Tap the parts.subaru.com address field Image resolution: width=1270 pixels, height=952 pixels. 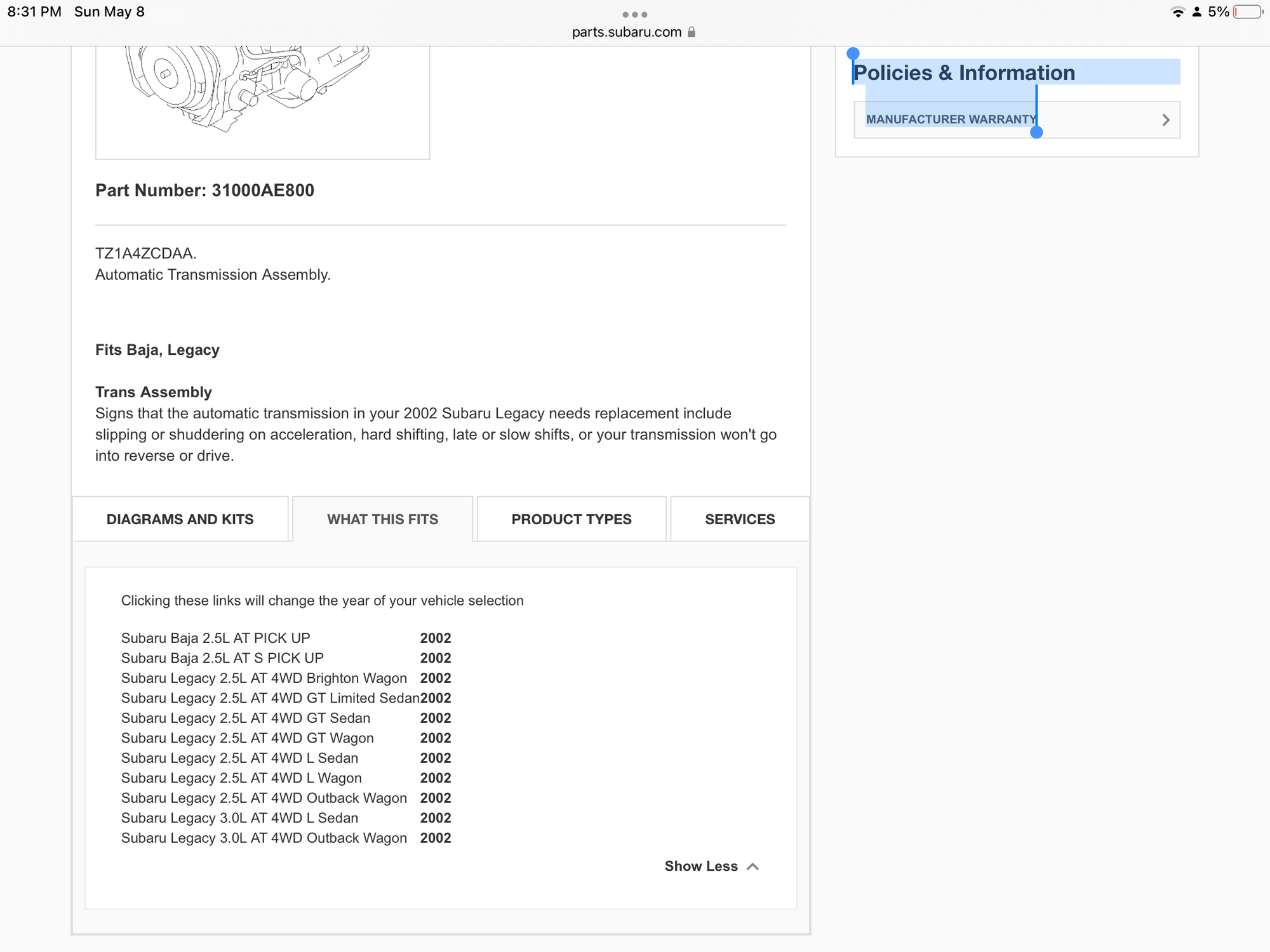tap(626, 32)
